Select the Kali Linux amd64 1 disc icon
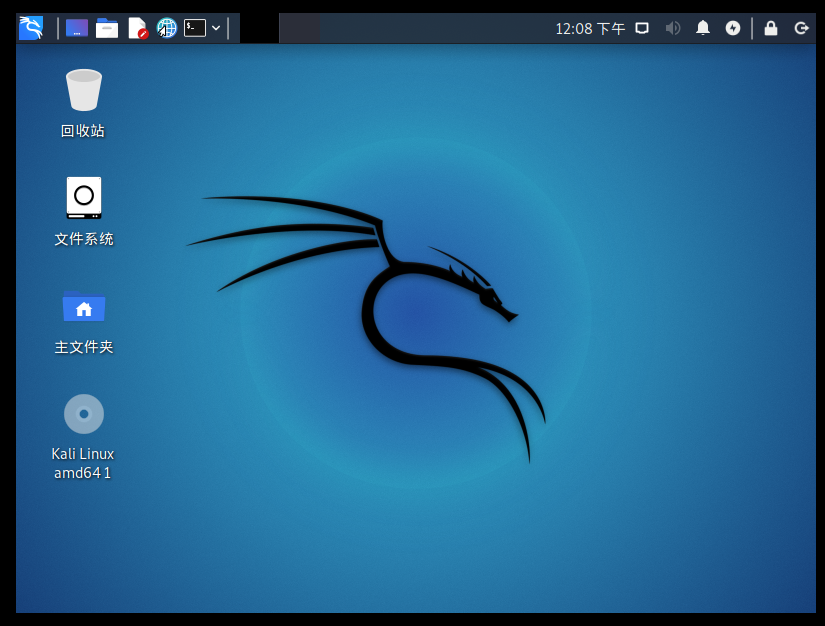The width and height of the screenshot is (825, 626). [84, 414]
